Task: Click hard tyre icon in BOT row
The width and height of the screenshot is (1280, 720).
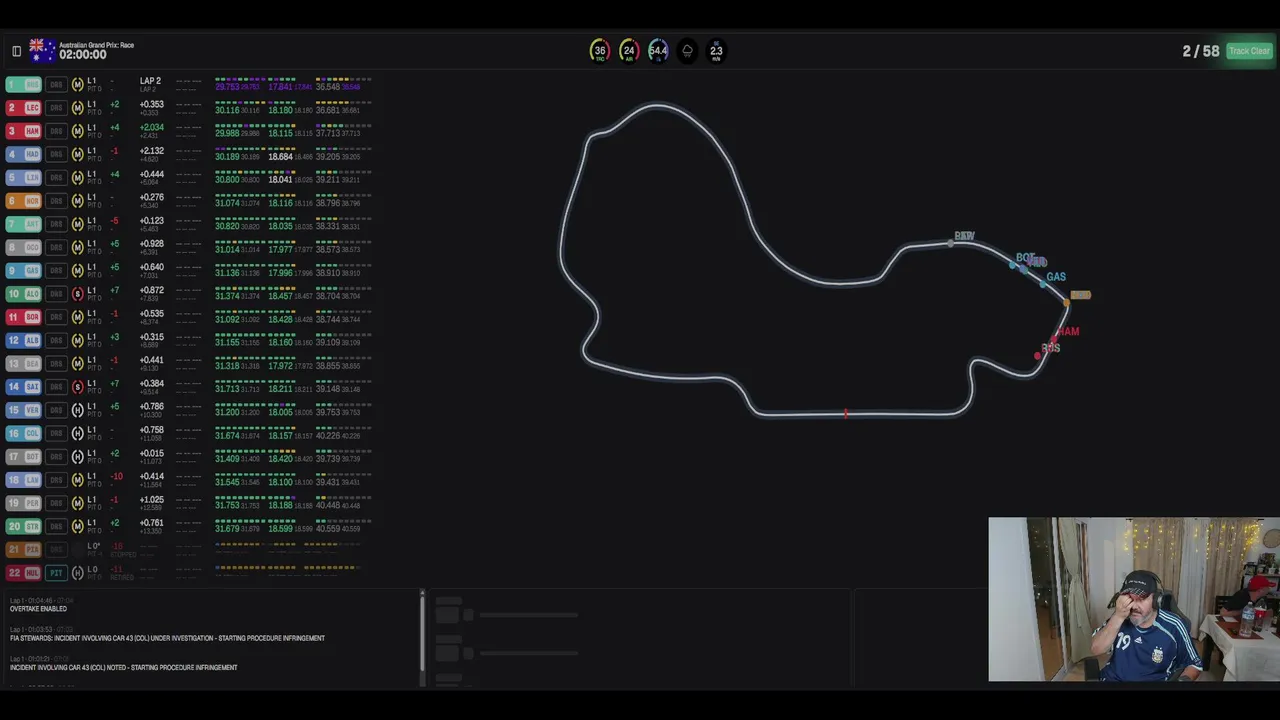Action: point(78,456)
